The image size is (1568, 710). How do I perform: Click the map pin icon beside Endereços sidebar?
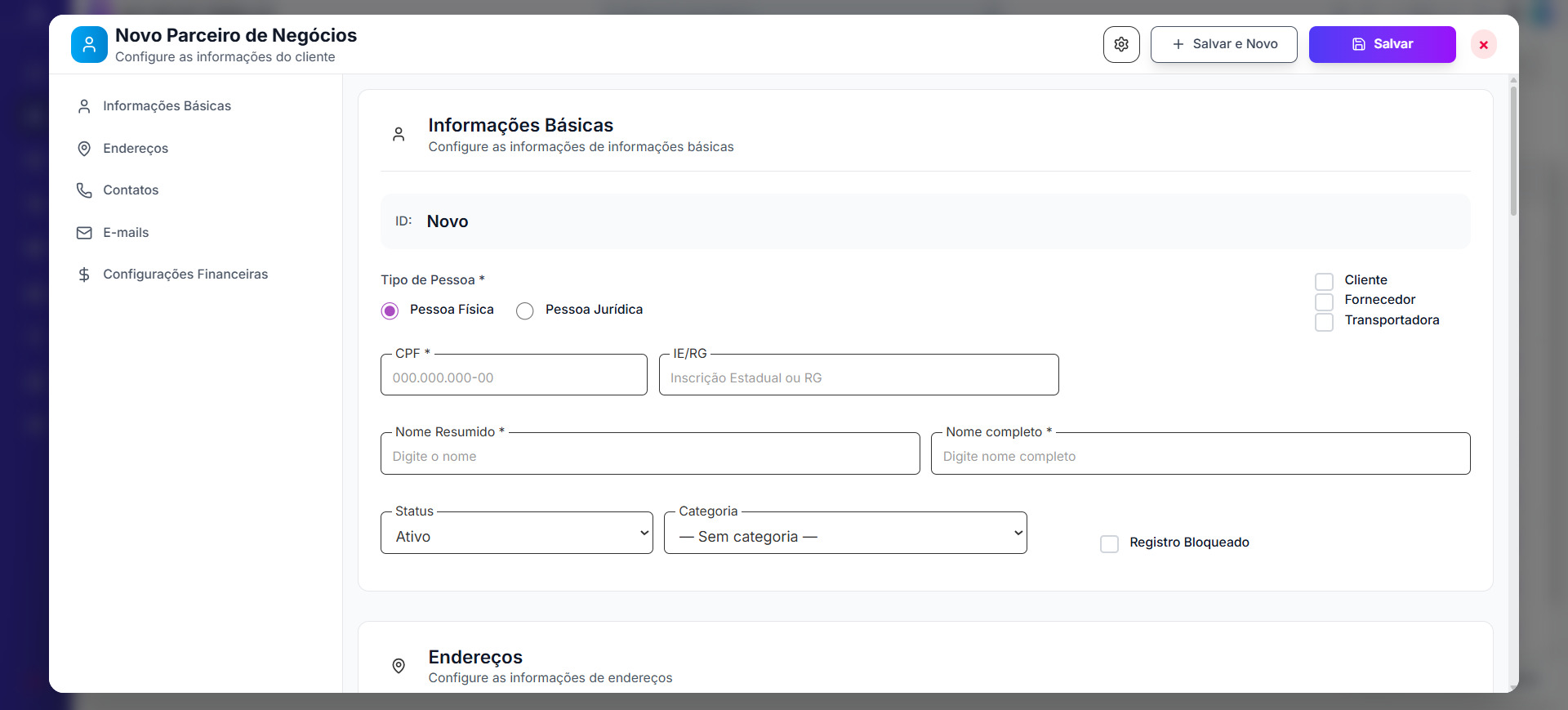tap(84, 149)
